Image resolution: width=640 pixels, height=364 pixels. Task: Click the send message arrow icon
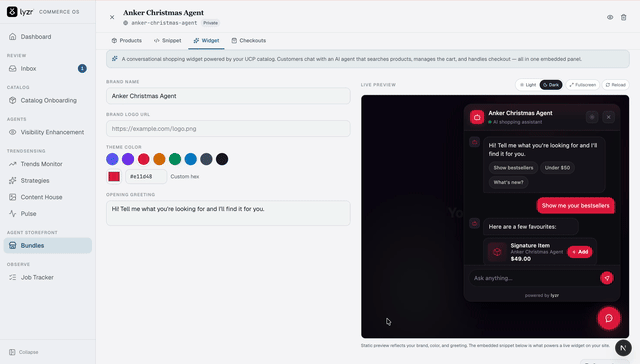tap(607, 278)
